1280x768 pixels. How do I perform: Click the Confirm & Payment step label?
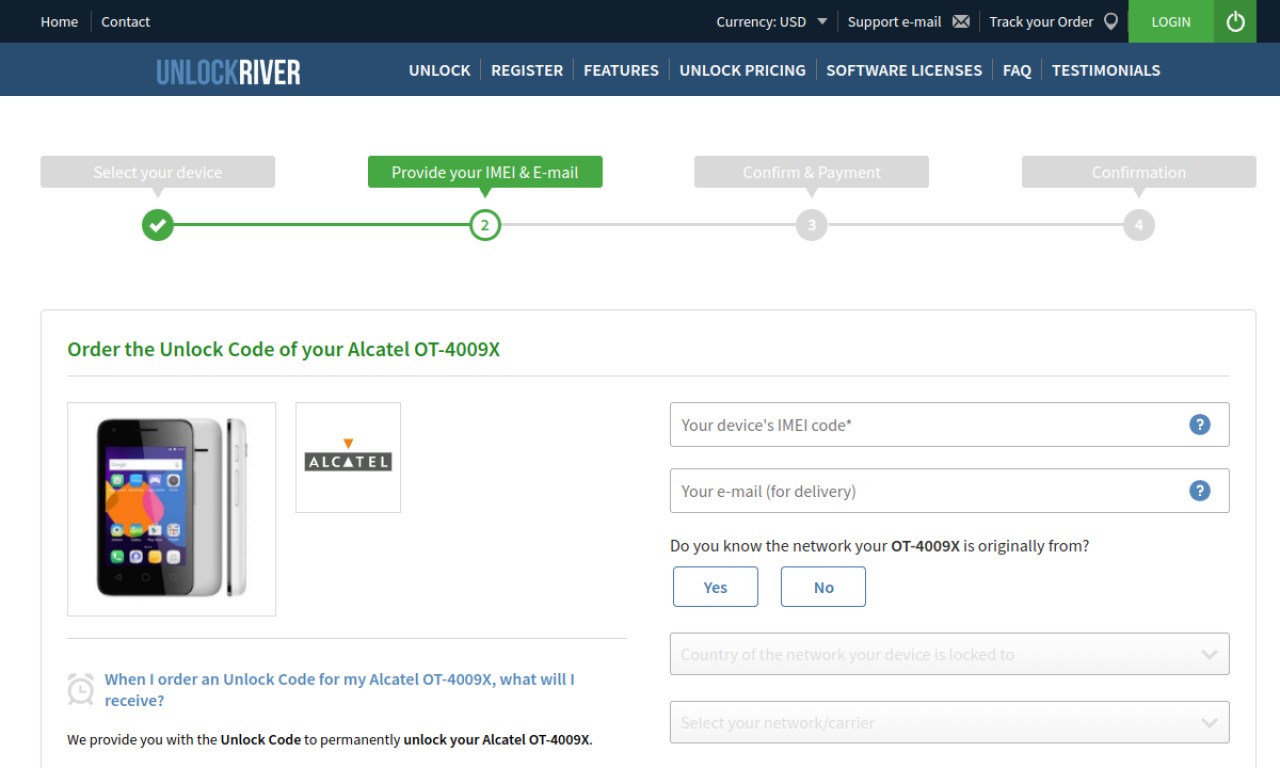click(x=812, y=172)
